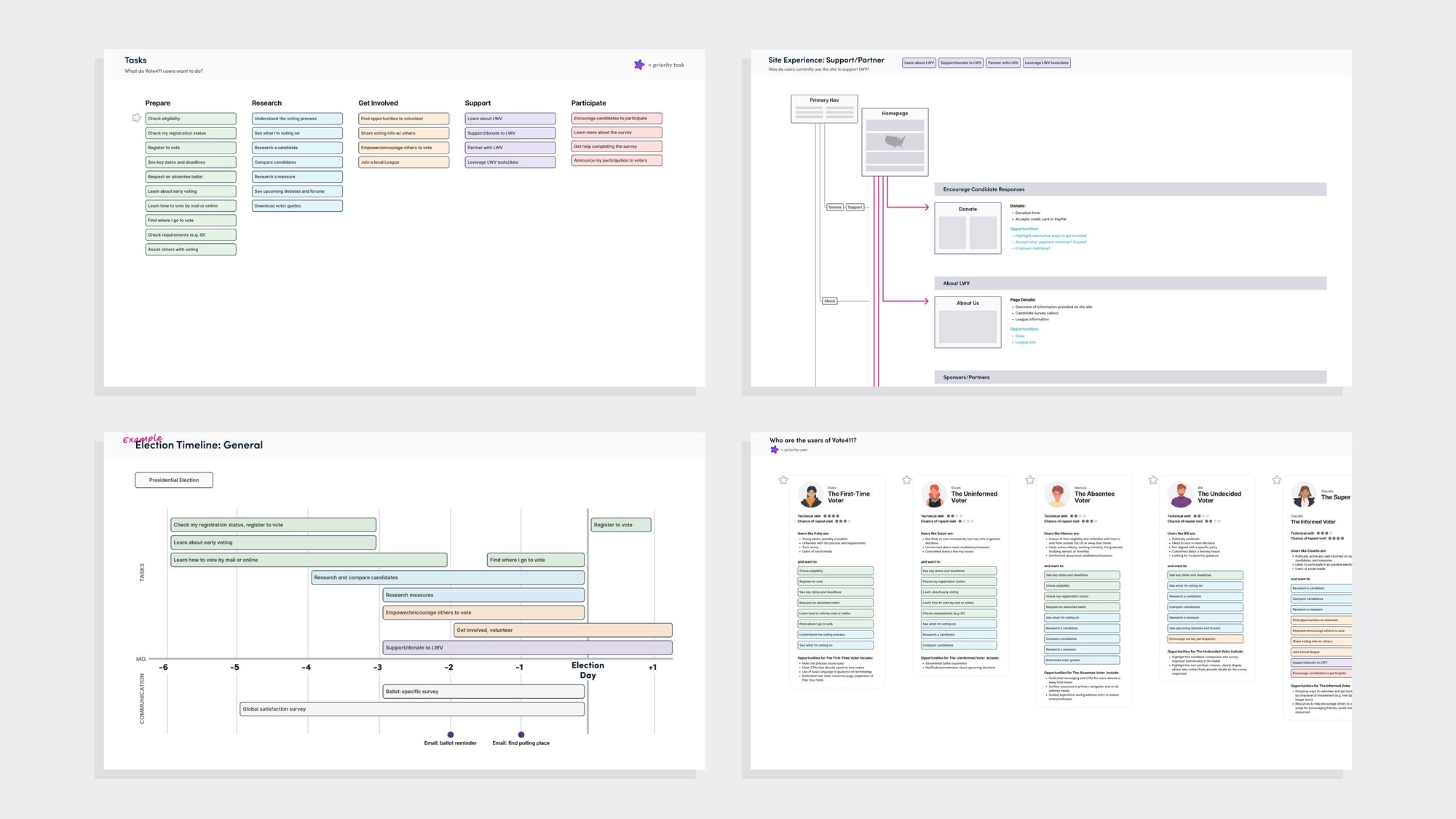Click Marcus's avatar on The Absentee Voter card
The width and height of the screenshot is (1456, 819).
click(x=1057, y=494)
